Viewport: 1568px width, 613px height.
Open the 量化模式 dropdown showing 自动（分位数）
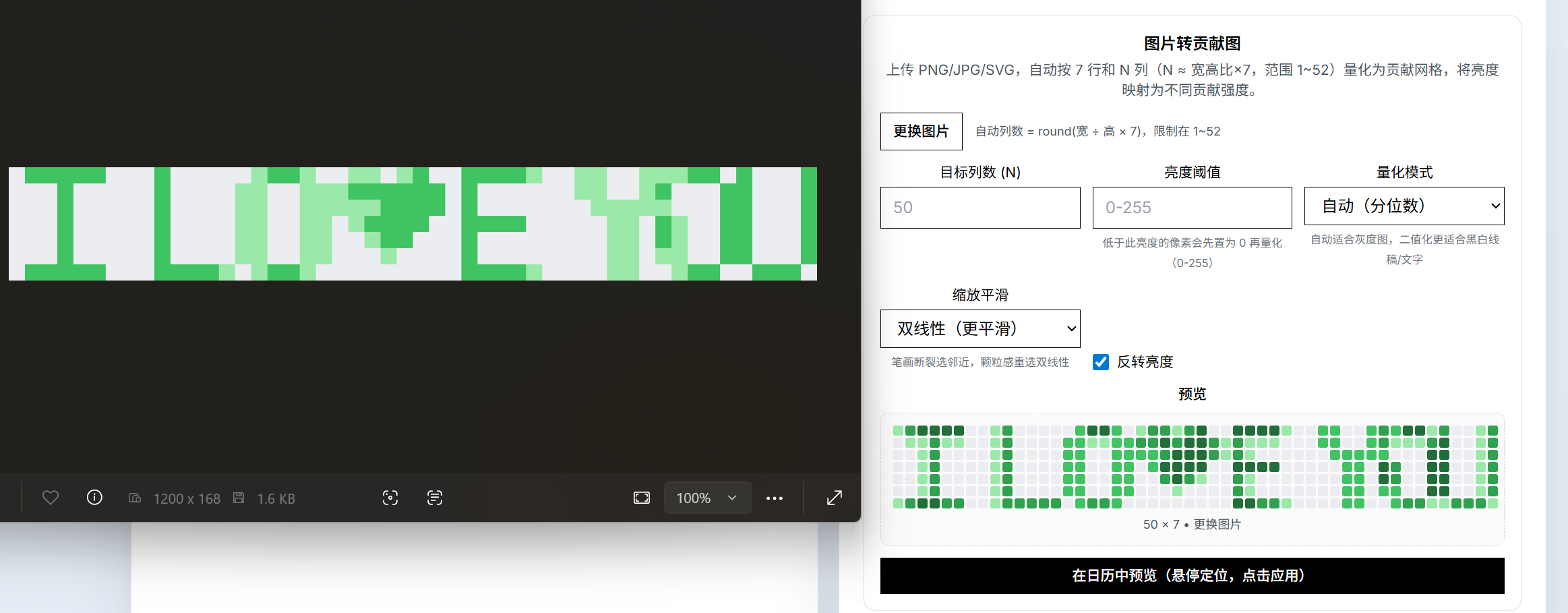coord(1404,206)
